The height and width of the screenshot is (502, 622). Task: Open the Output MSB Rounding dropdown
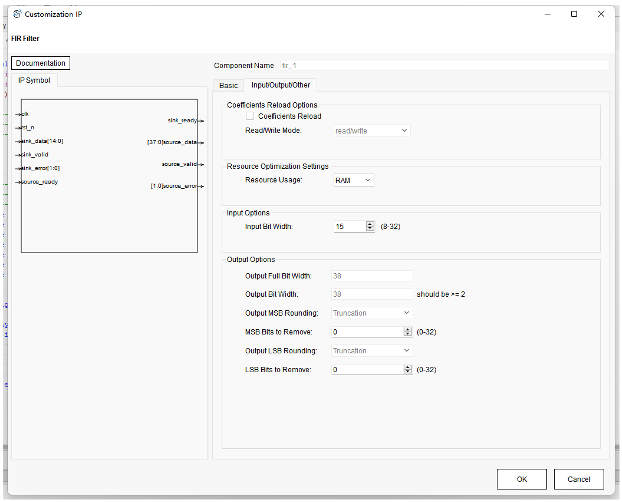[x=370, y=313]
